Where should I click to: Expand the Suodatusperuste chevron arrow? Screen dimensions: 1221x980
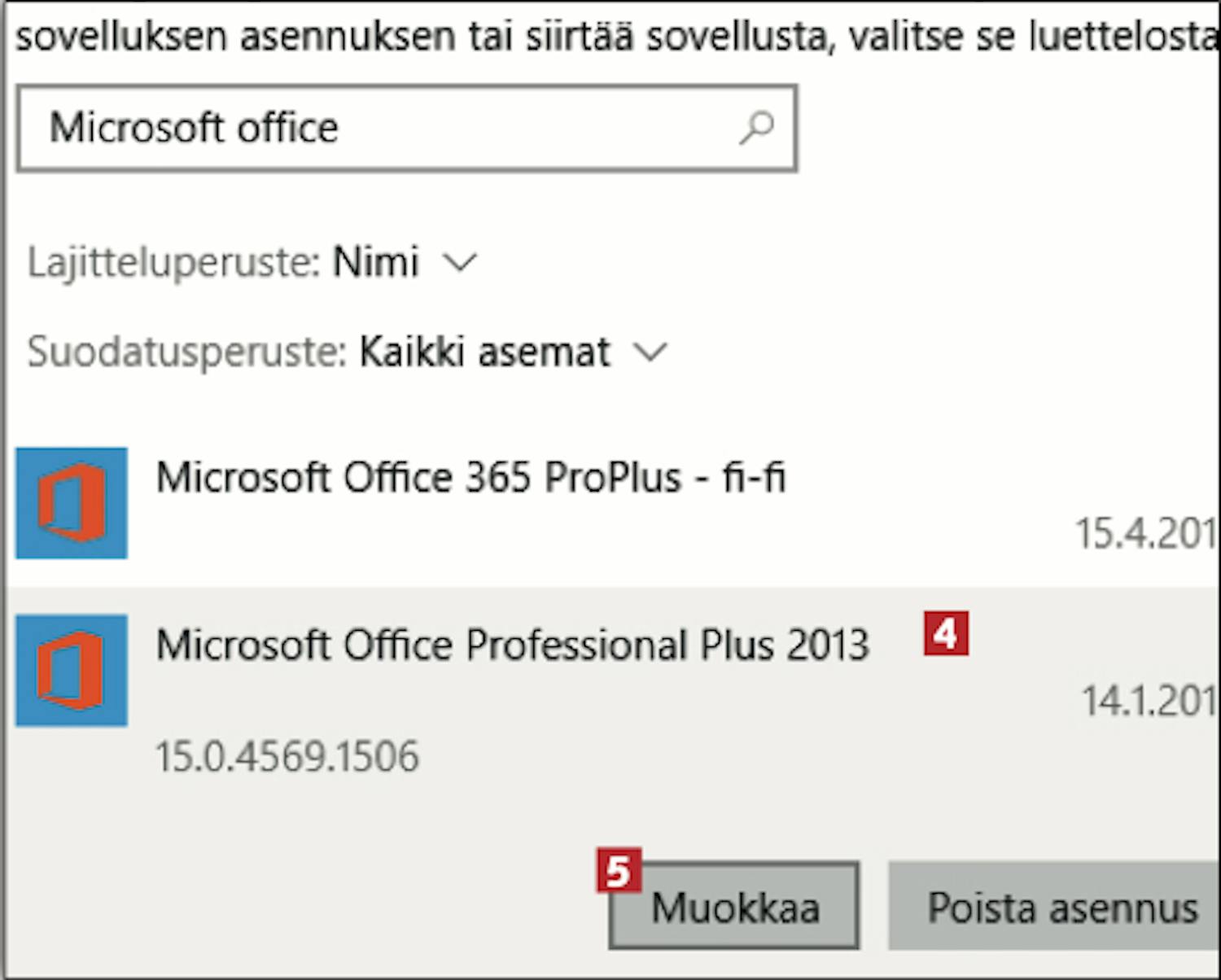(x=650, y=352)
